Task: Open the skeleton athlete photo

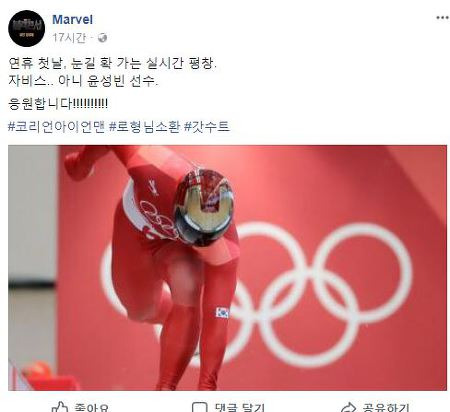Action: point(227,268)
